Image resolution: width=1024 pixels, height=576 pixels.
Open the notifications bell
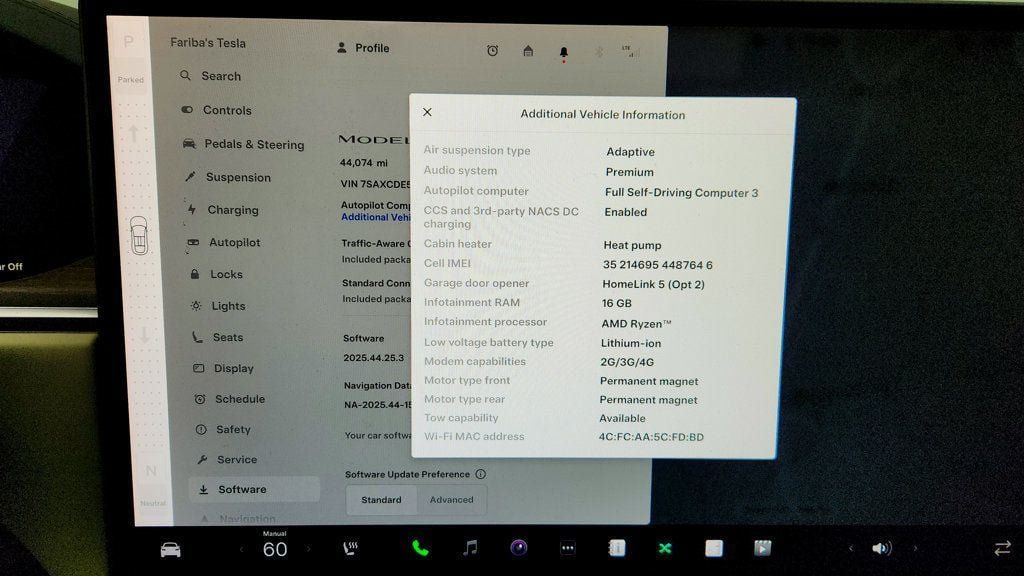(564, 52)
